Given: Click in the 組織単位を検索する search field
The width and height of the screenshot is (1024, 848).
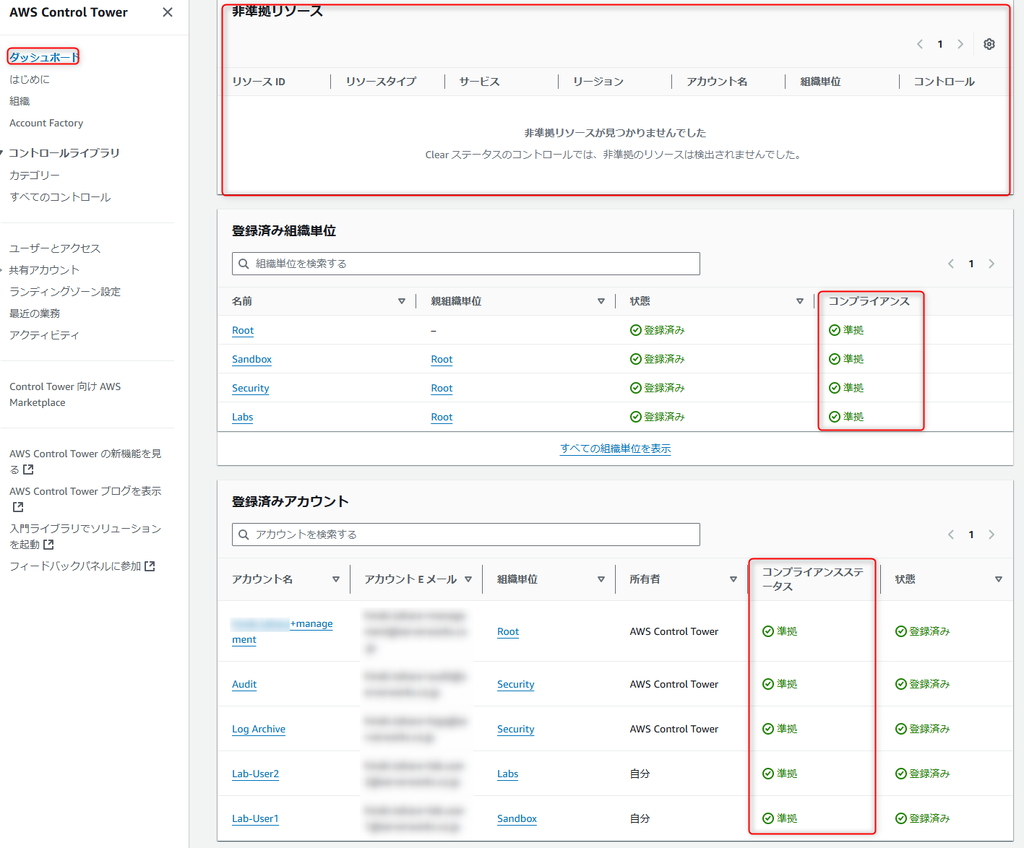Looking at the screenshot, I should (466, 263).
